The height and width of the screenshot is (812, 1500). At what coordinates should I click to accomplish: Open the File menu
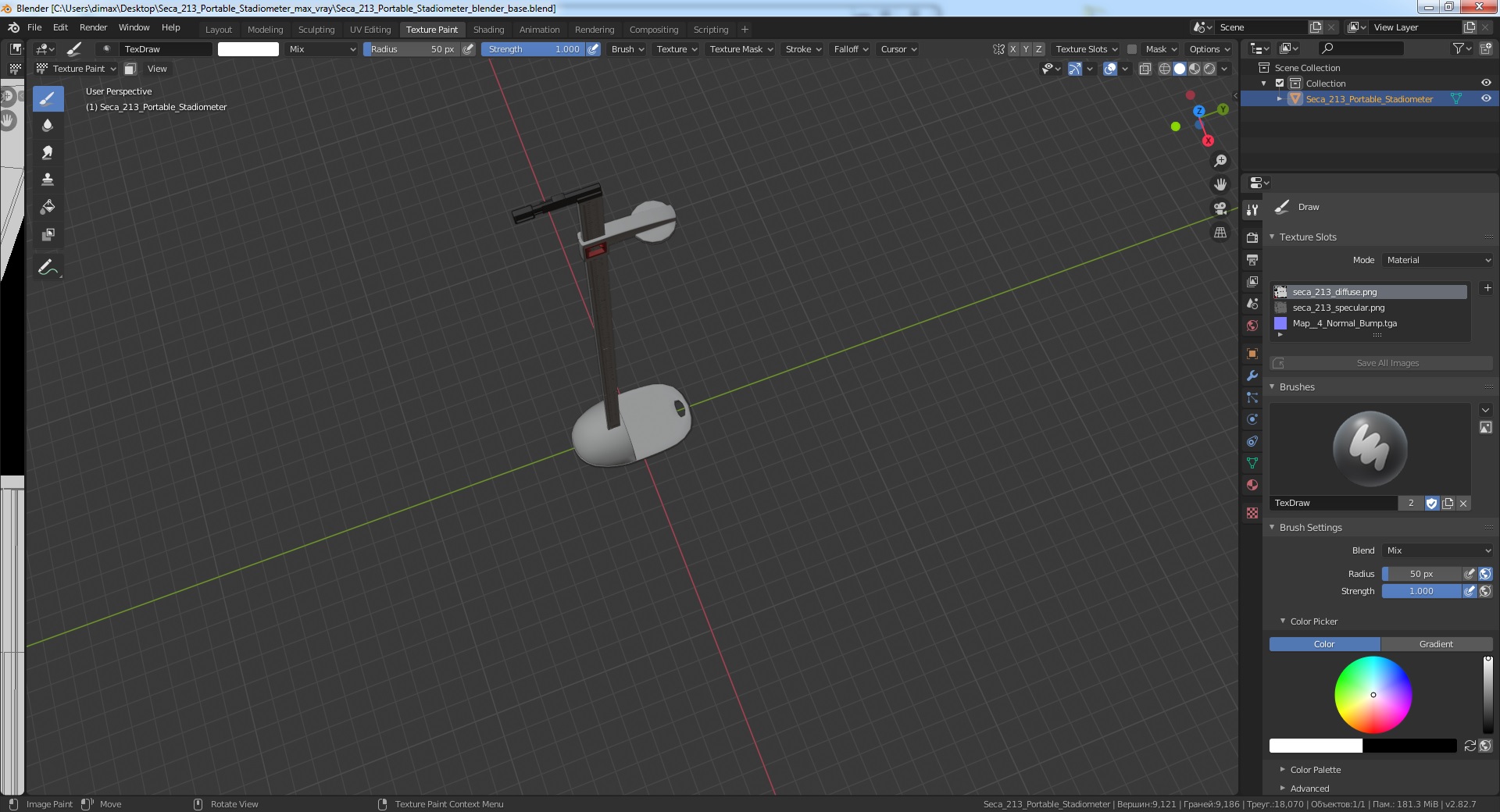pos(34,27)
